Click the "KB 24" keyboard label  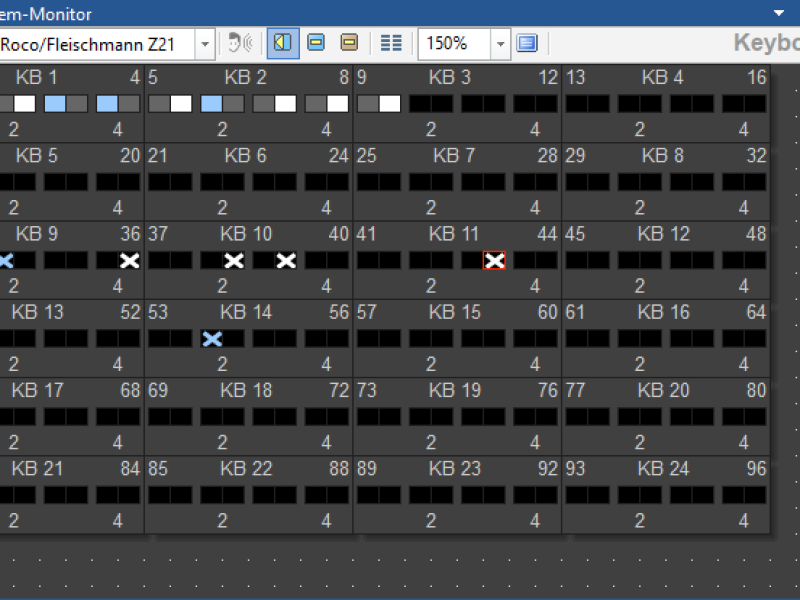(x=663, y=468)
